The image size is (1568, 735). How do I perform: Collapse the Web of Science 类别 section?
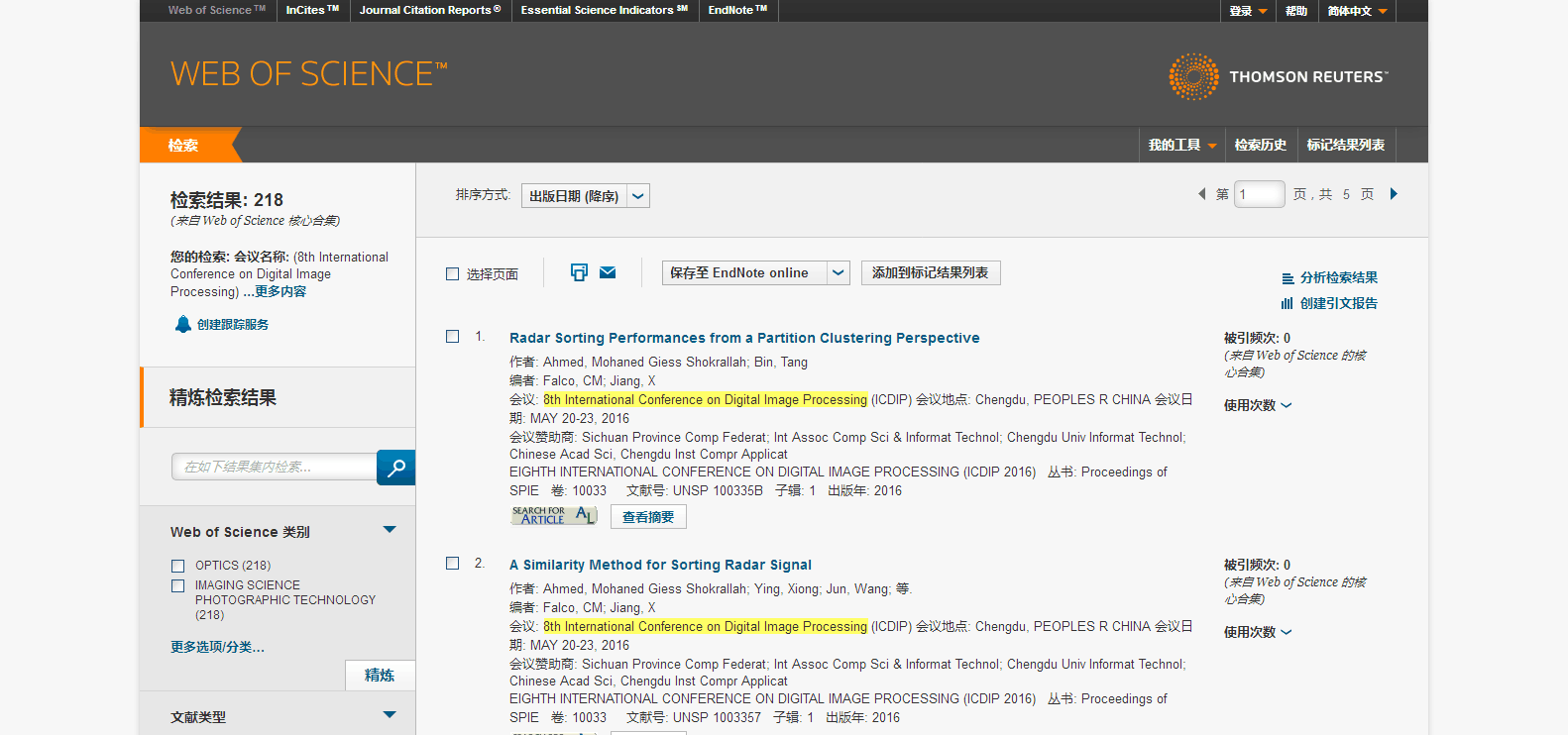(x=390, y=530)
